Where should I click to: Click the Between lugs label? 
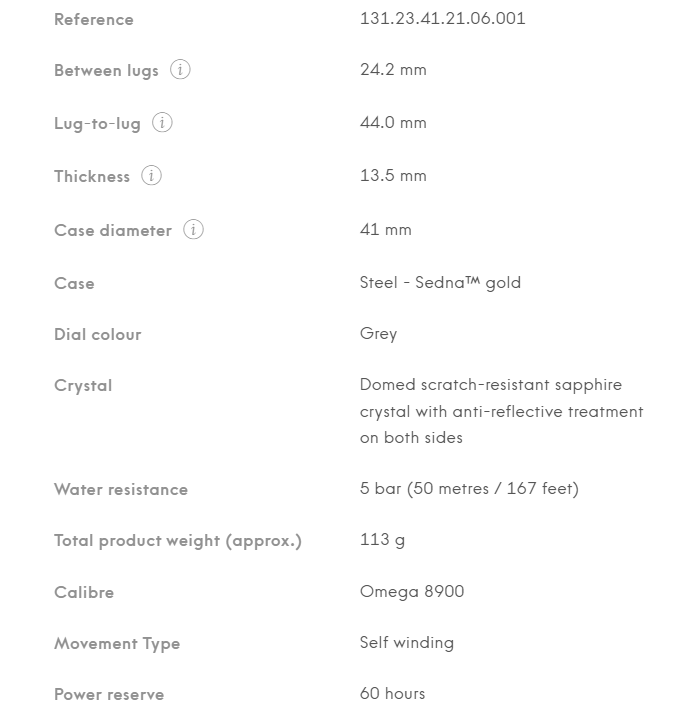106,71
